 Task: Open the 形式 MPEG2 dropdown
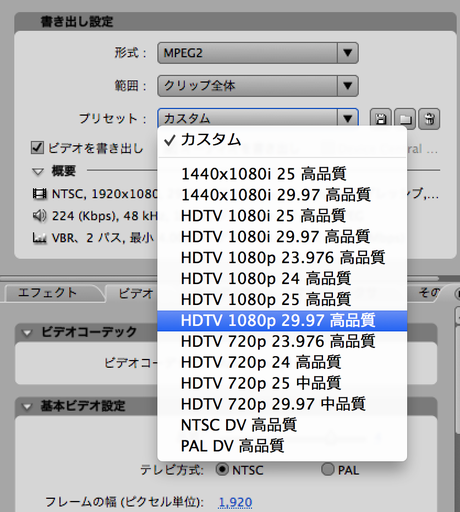(x=258, y=53)
